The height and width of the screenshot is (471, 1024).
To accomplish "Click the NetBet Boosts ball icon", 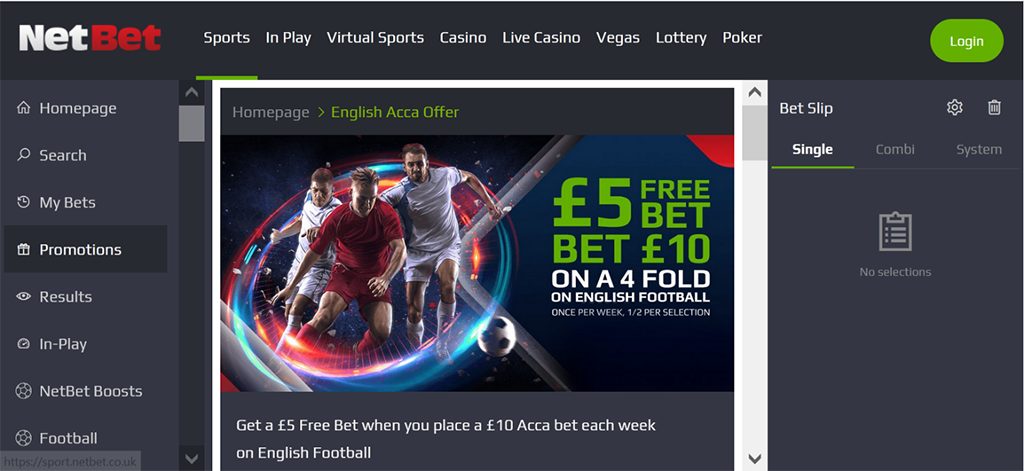I will [x=24, y=391].
